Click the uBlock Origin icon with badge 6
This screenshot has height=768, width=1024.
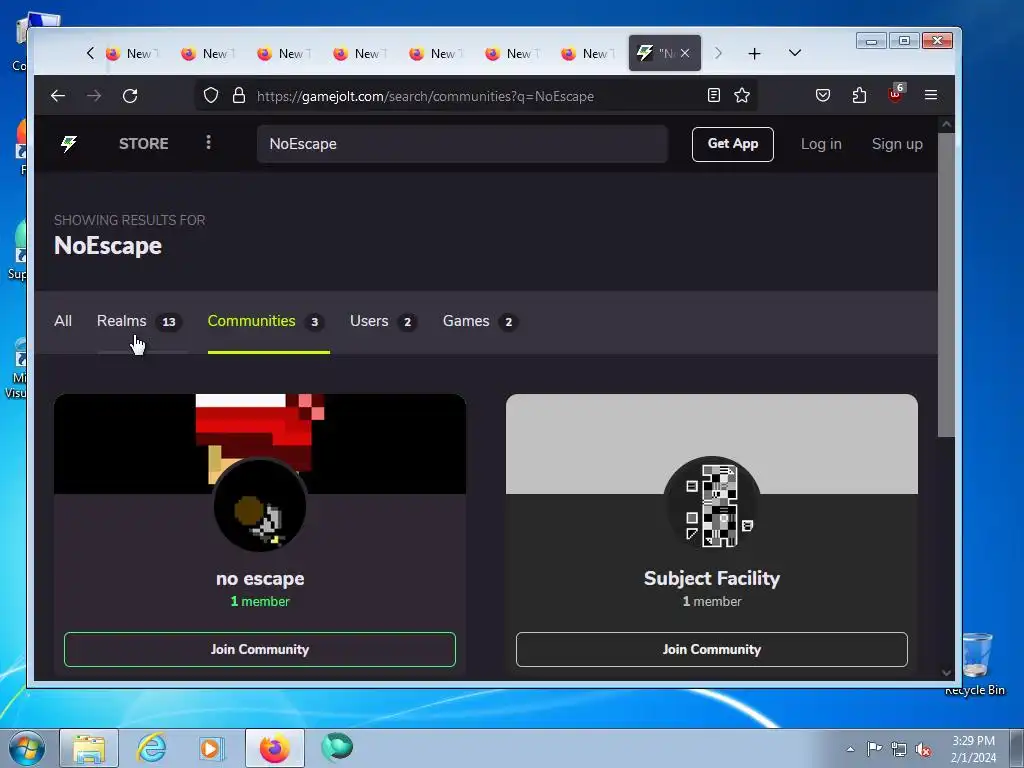tap(895, 94)
